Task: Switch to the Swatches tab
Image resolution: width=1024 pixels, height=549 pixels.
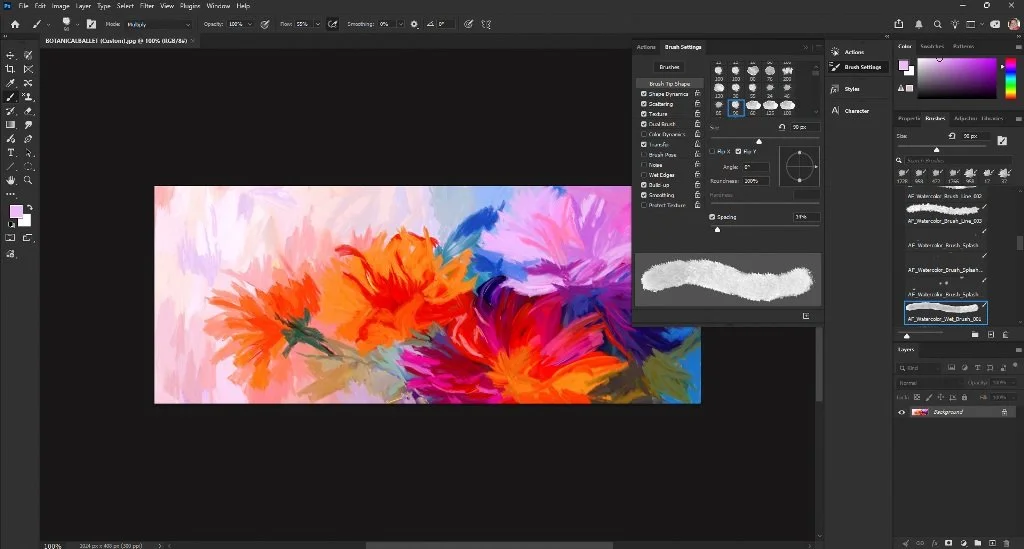Action: click(x=932, y=46)
